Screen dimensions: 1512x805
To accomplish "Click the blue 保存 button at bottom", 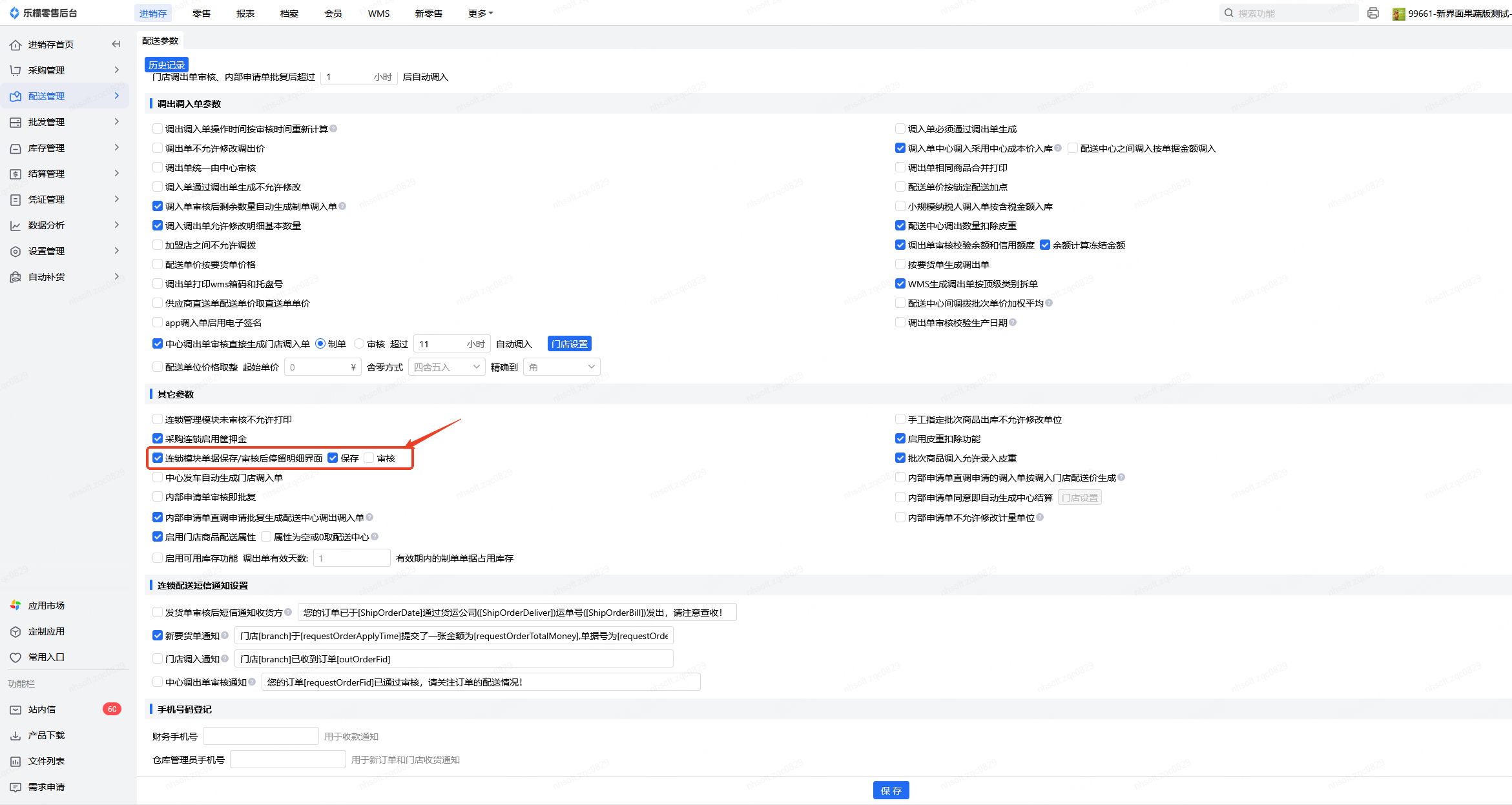I will 891,790.
